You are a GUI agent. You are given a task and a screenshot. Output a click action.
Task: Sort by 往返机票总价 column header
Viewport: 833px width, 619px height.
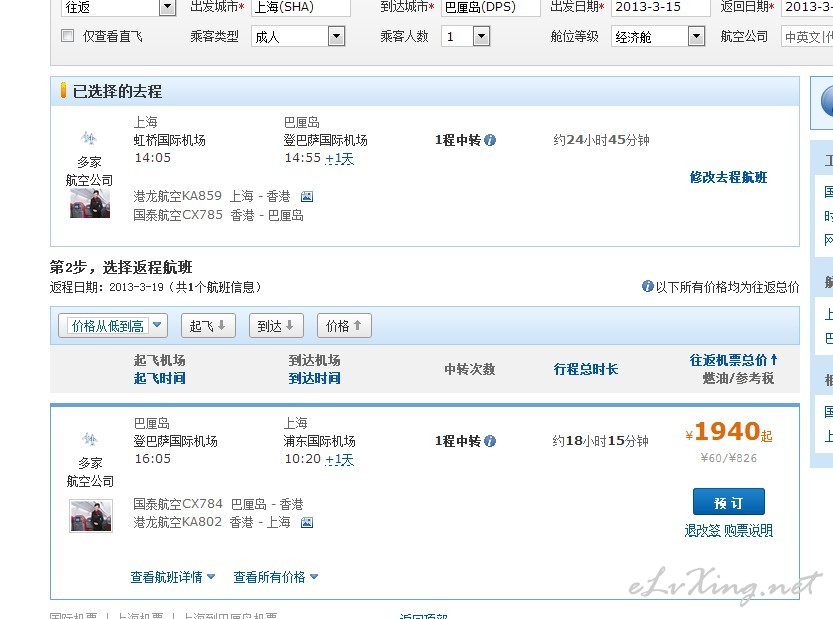pos(733,360)
